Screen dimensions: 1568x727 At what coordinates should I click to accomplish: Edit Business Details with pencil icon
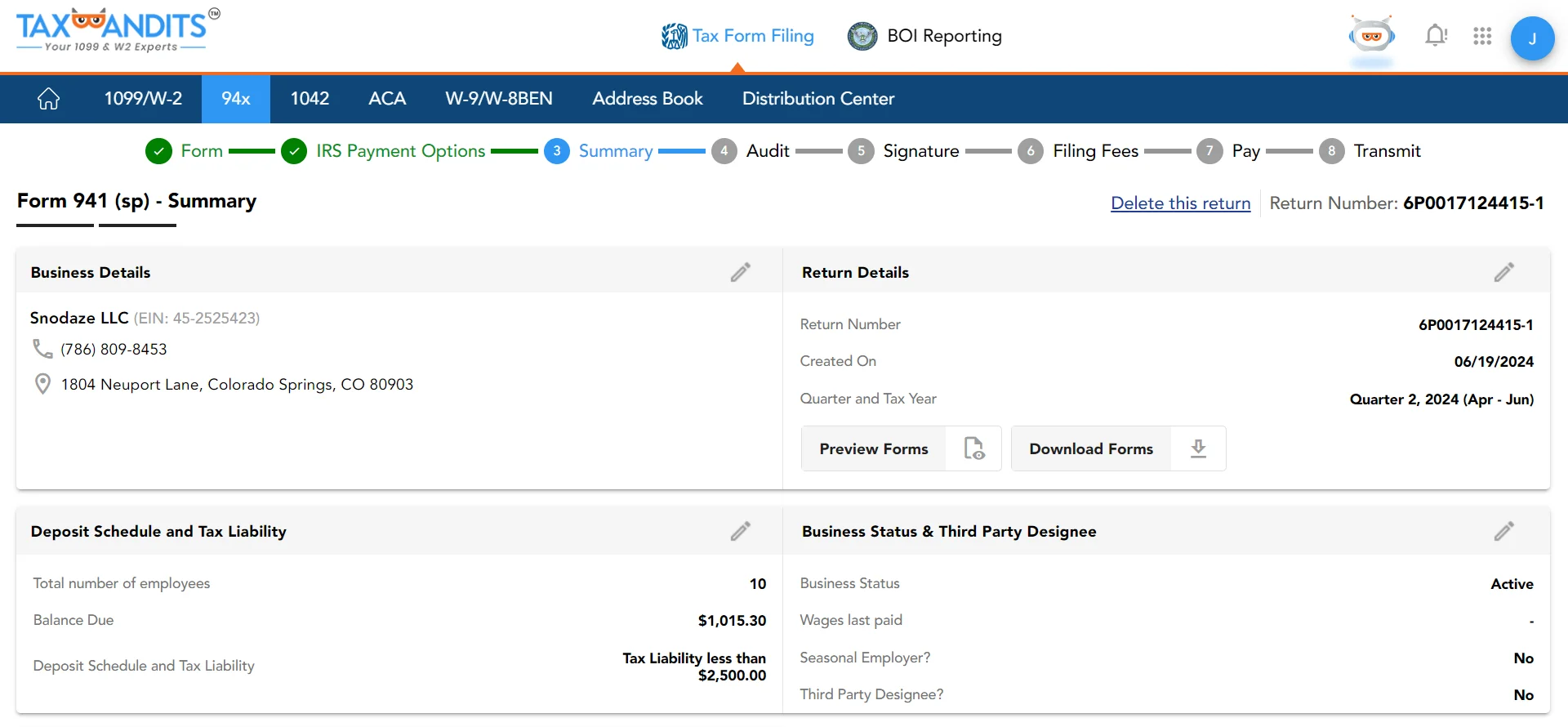pos(741,272)
